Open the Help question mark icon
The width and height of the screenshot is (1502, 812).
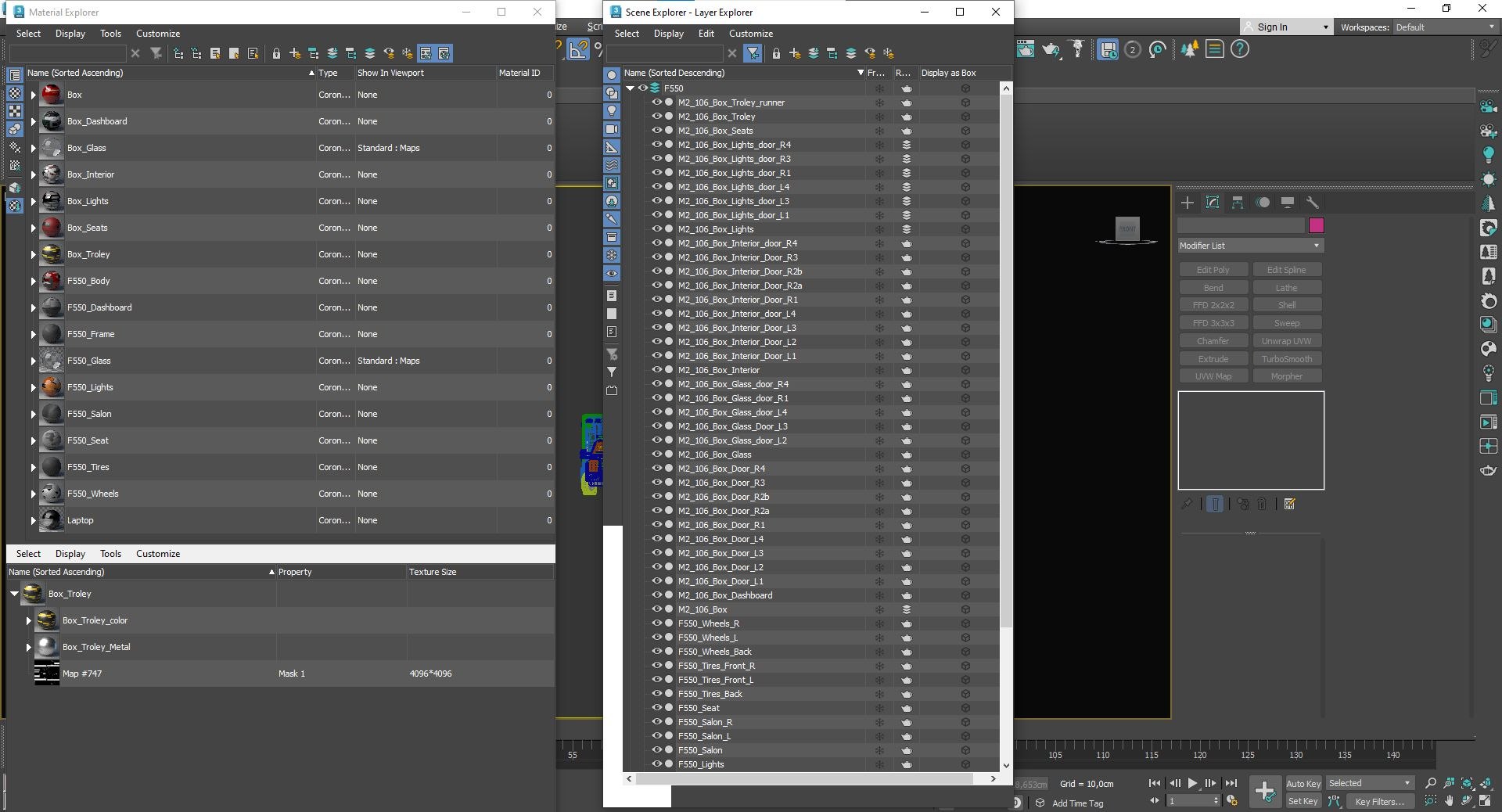[x=1240, y=49]
